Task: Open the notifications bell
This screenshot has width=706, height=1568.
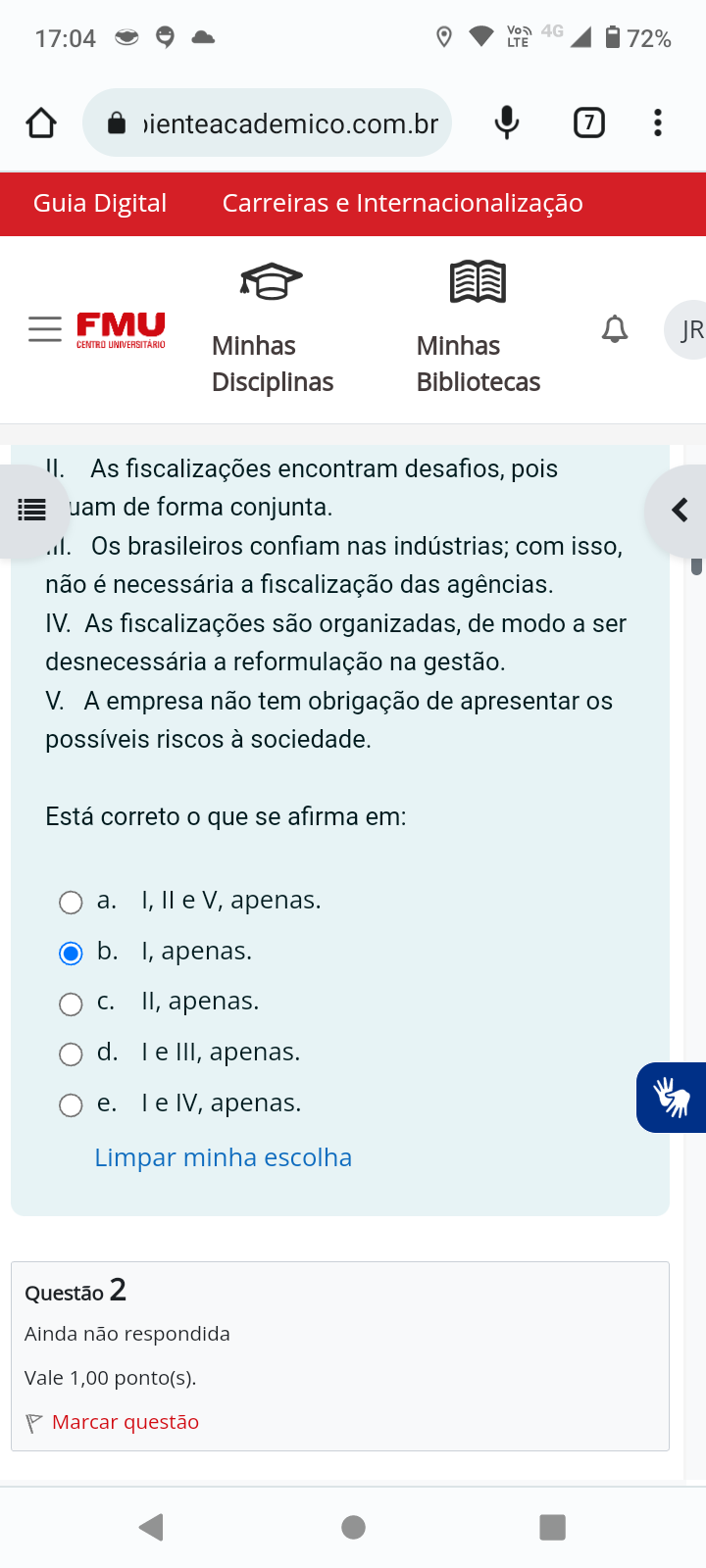Action: point(615,329)
